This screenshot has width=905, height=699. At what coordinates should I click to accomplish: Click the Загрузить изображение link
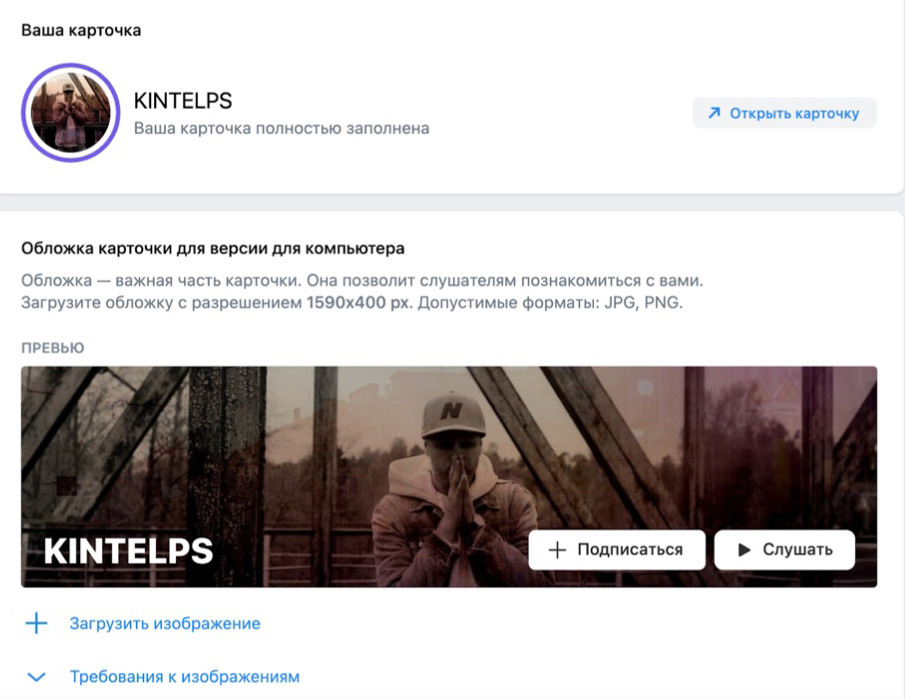point(165,623)
